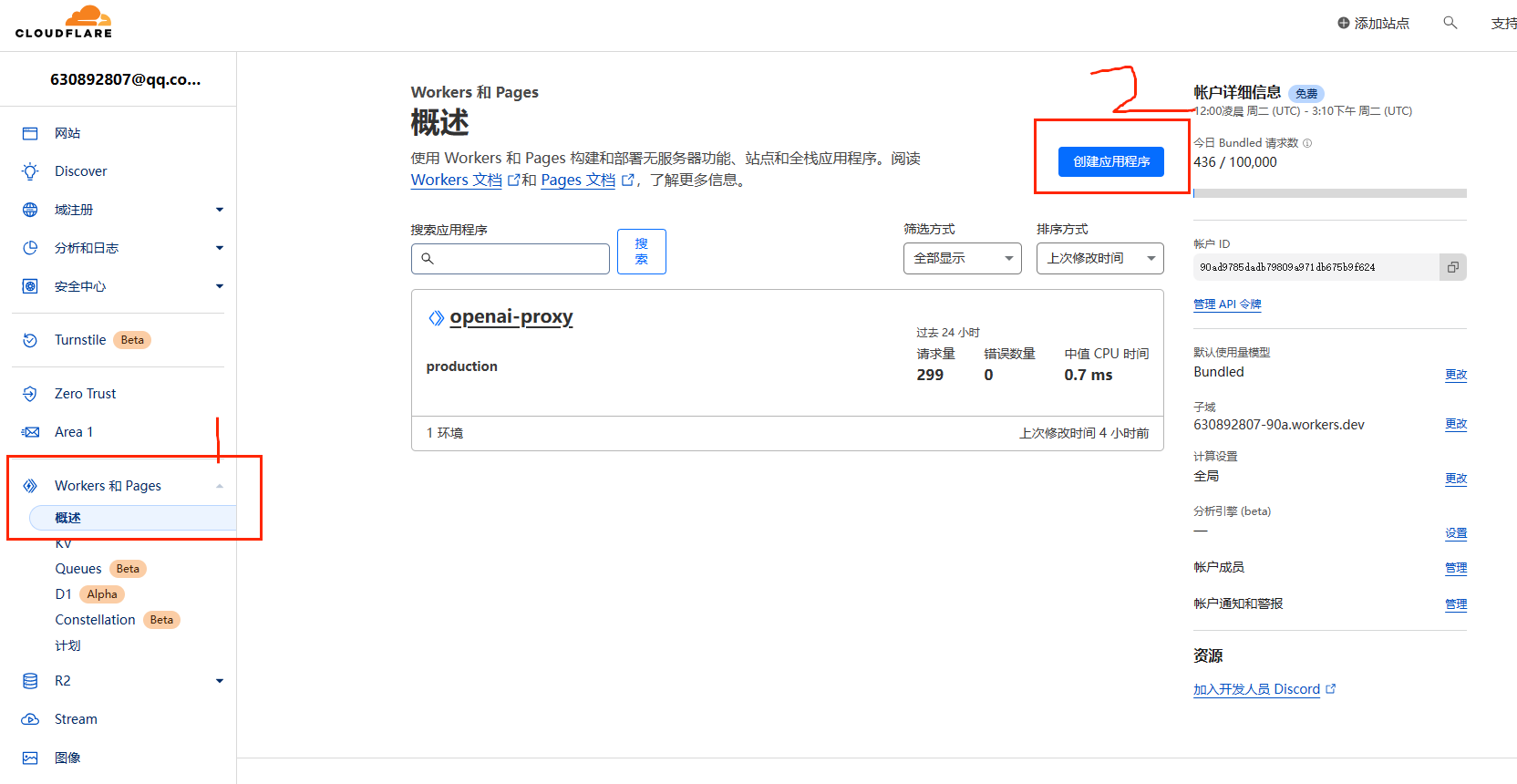
Task: Open the 排序方式 上次修改时间 dropdown
Action: pos(1100,258)
